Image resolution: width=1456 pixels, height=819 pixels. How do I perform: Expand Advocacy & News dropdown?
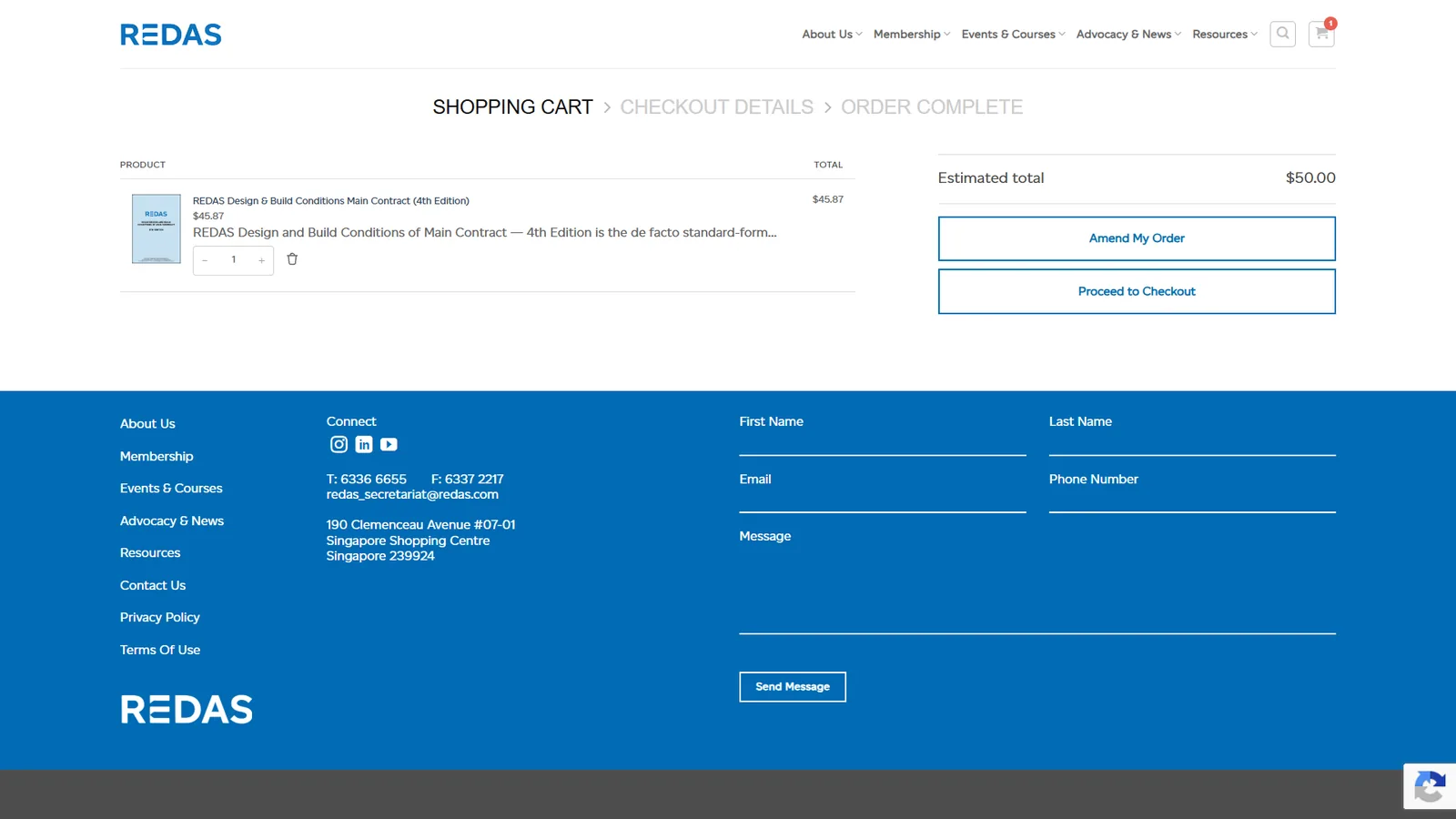(x=1128, y=35)
